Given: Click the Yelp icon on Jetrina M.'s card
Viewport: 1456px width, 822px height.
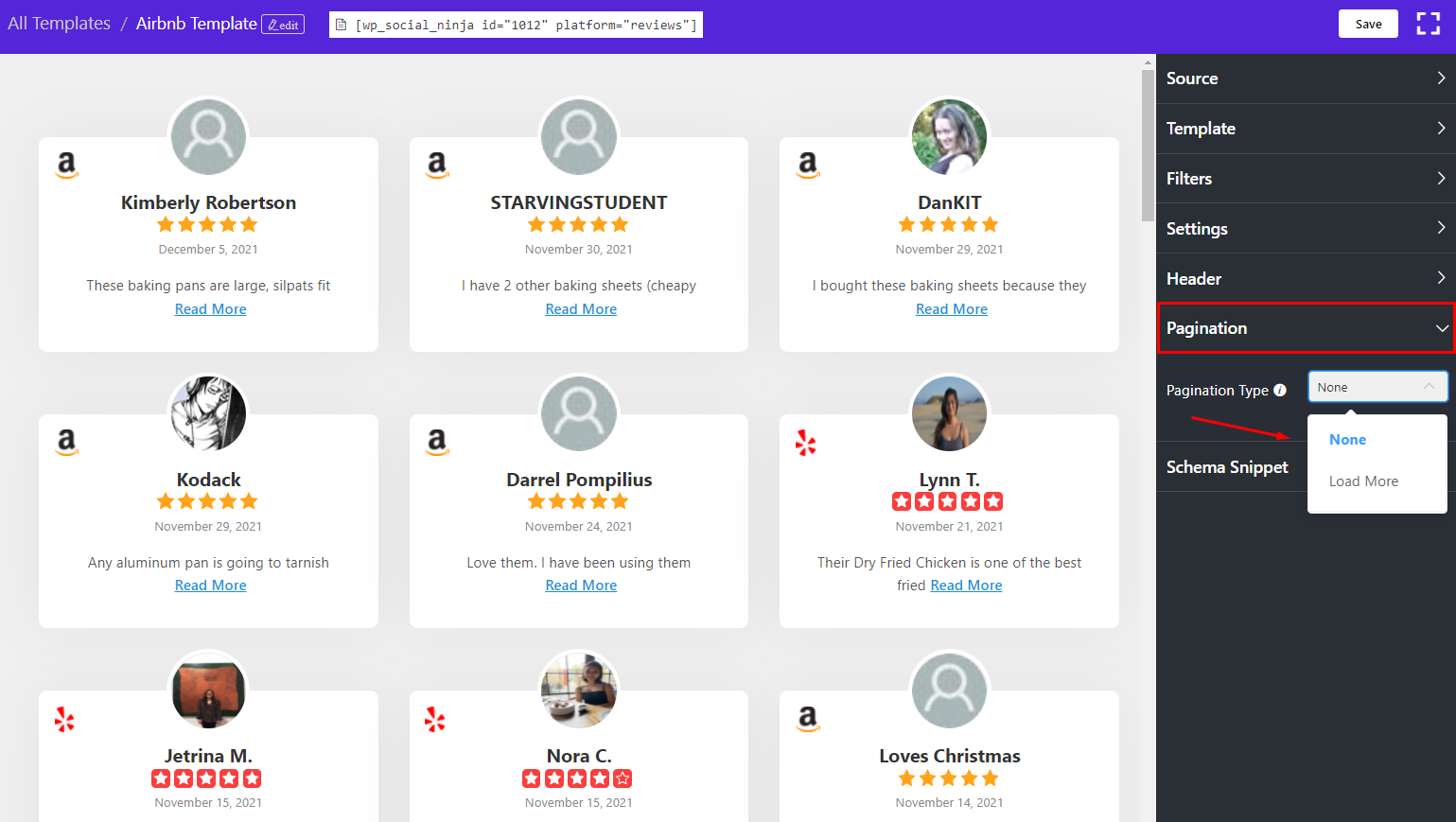Looking at the screenshot, I should coord(63,719).
